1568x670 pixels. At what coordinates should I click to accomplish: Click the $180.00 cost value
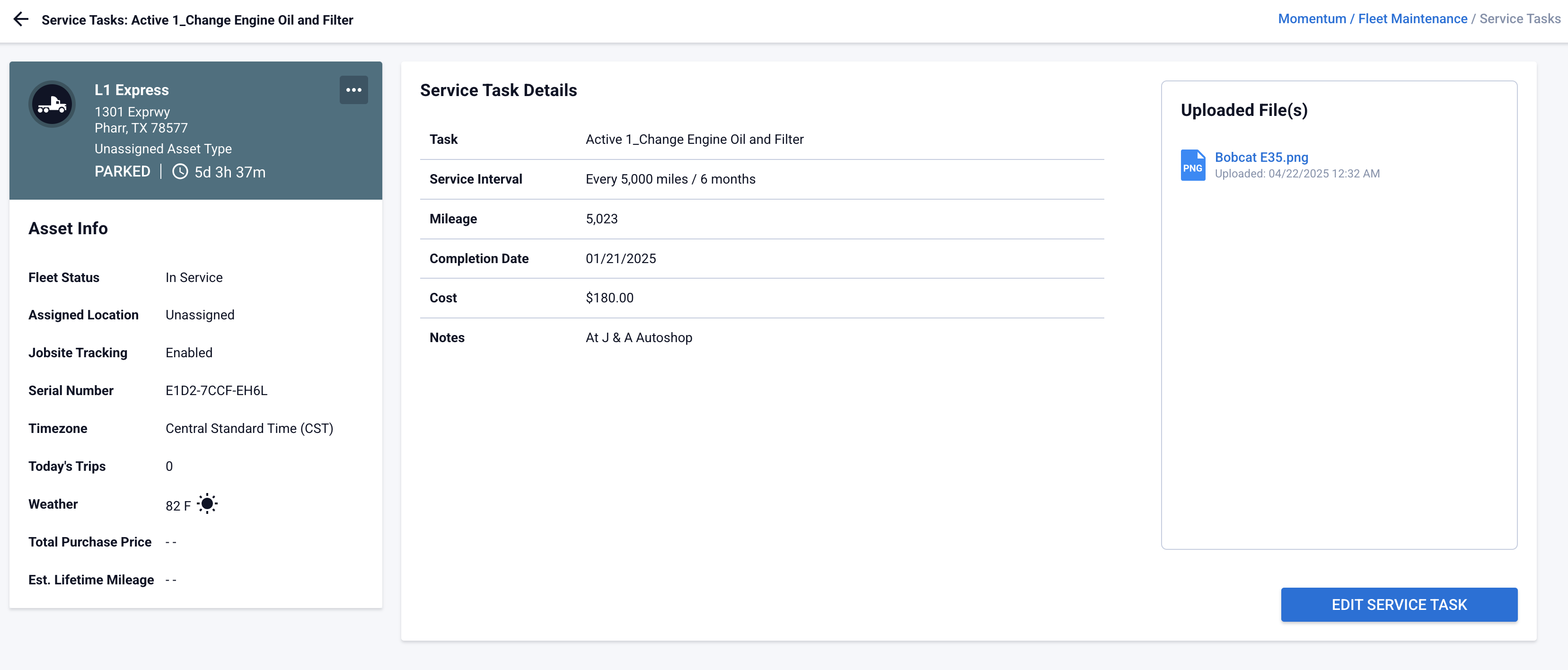pos(609,298)
